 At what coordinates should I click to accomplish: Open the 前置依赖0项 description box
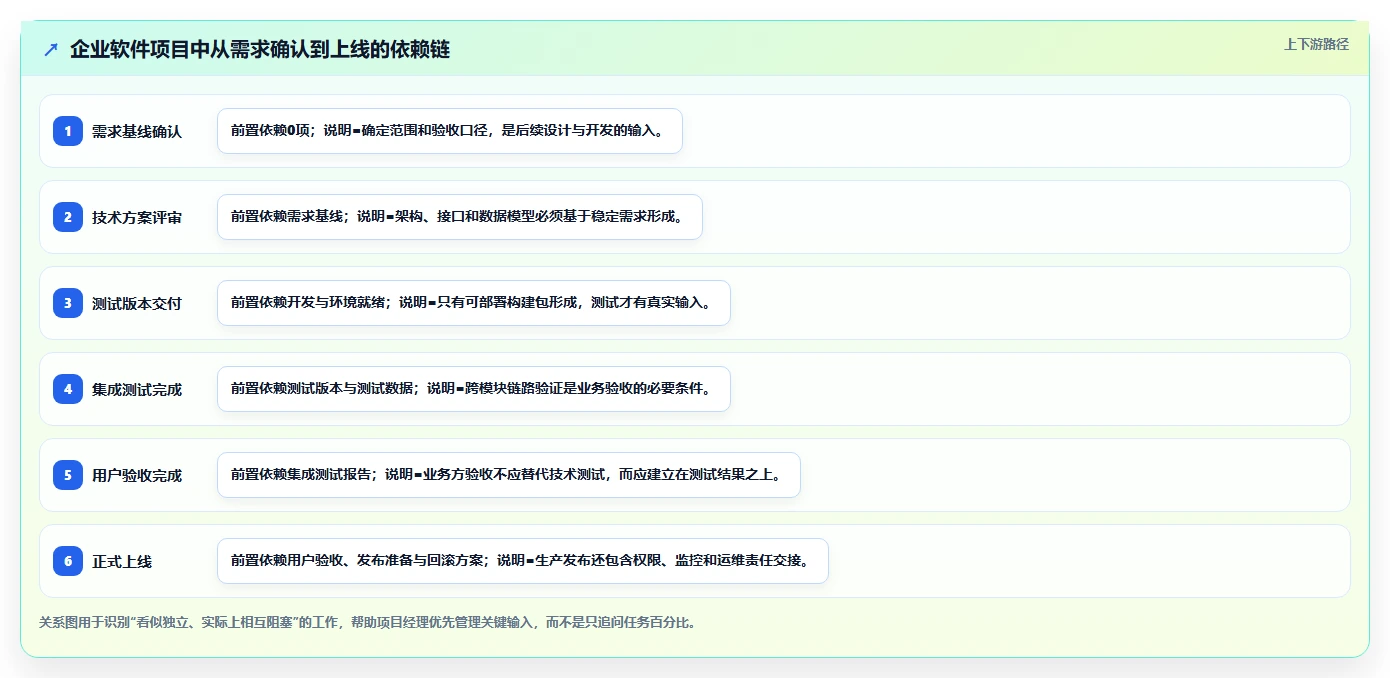pyautogui.click(x=450, y=131)
